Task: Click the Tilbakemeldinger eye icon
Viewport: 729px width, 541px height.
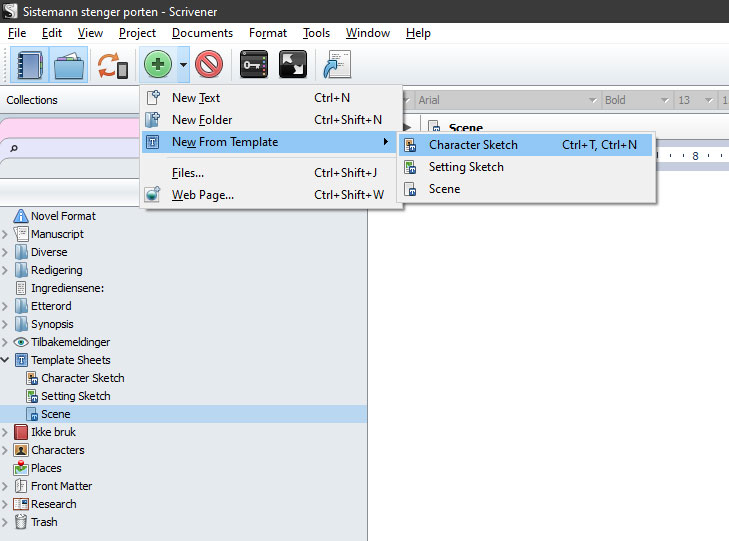Action: pos(21,342)
